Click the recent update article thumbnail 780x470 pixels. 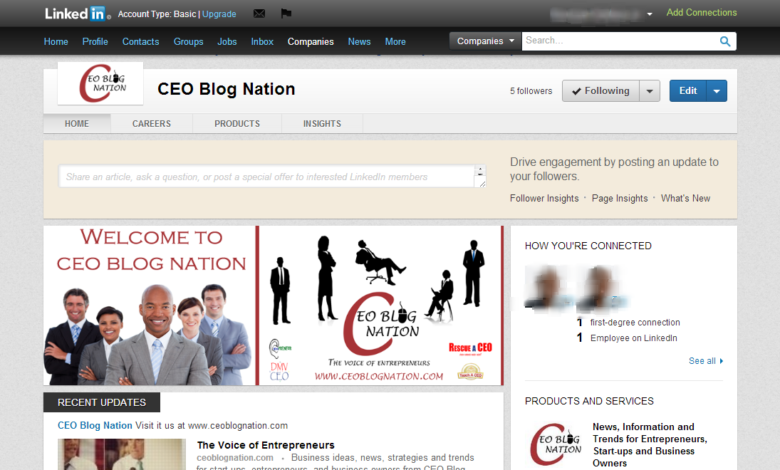122,454
